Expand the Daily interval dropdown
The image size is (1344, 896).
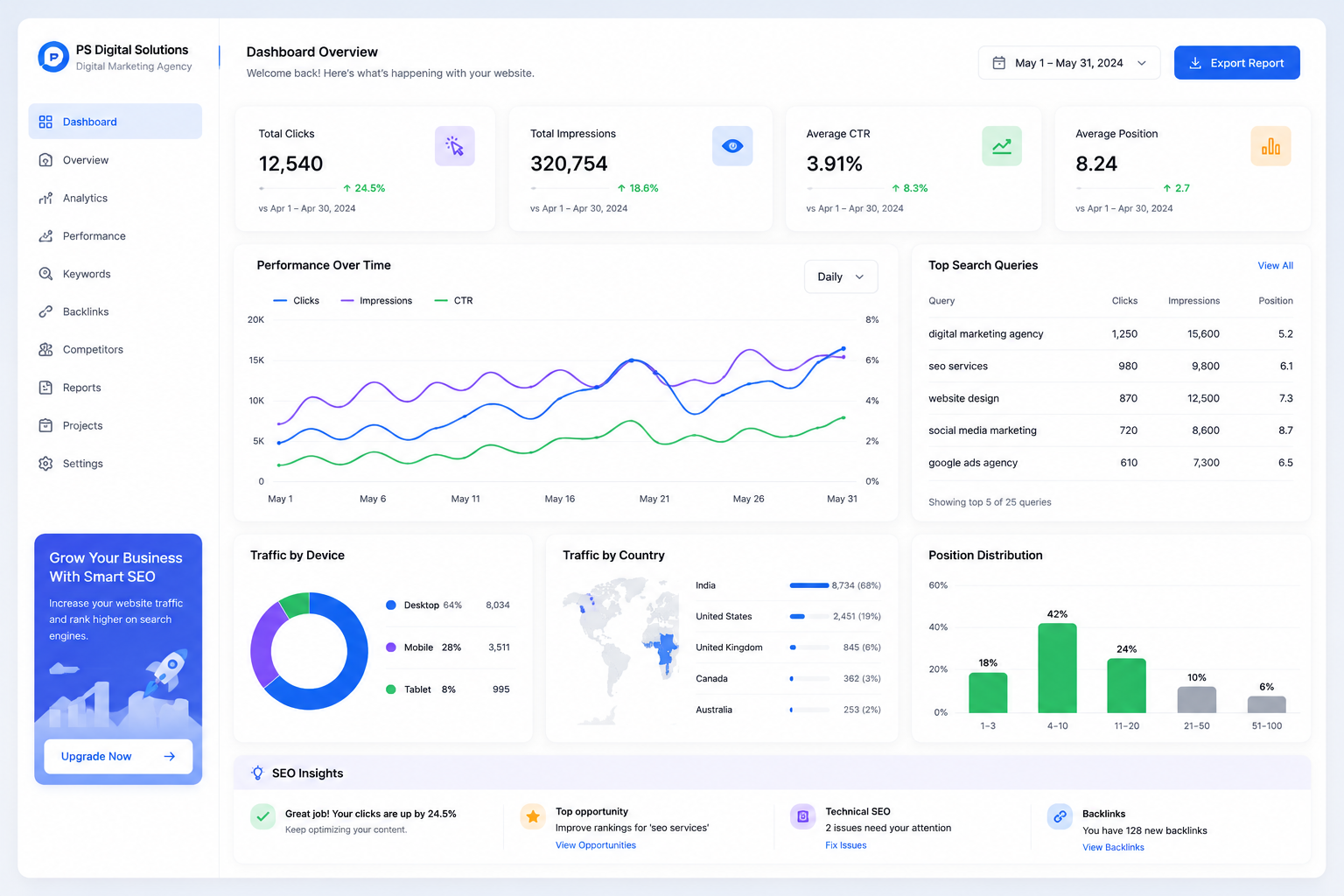click(x=841, y=276)
